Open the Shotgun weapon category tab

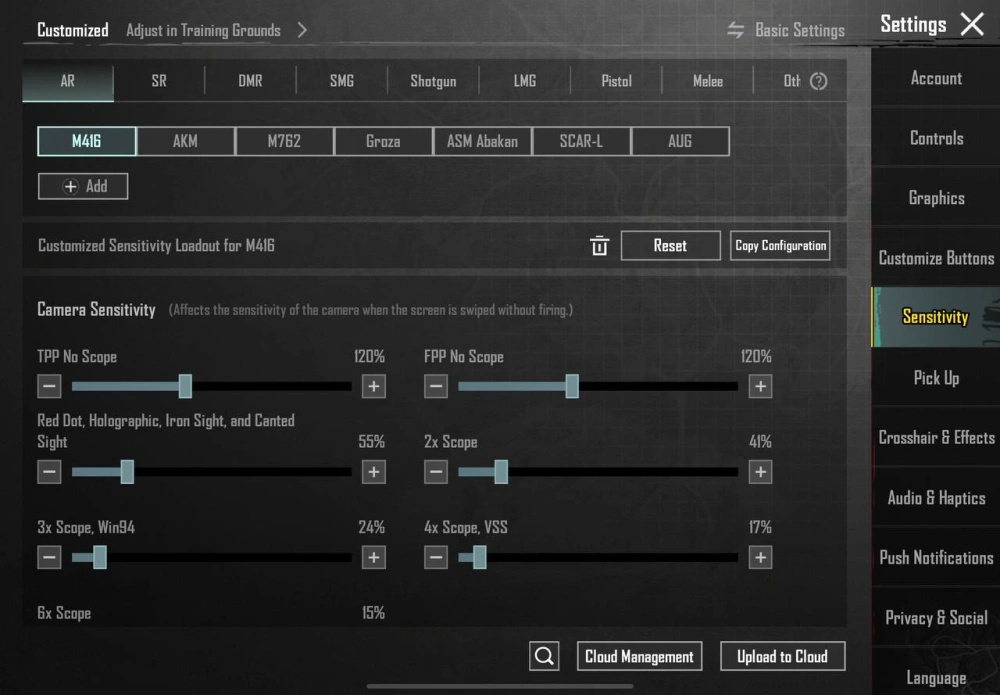(x=433, y=81)
